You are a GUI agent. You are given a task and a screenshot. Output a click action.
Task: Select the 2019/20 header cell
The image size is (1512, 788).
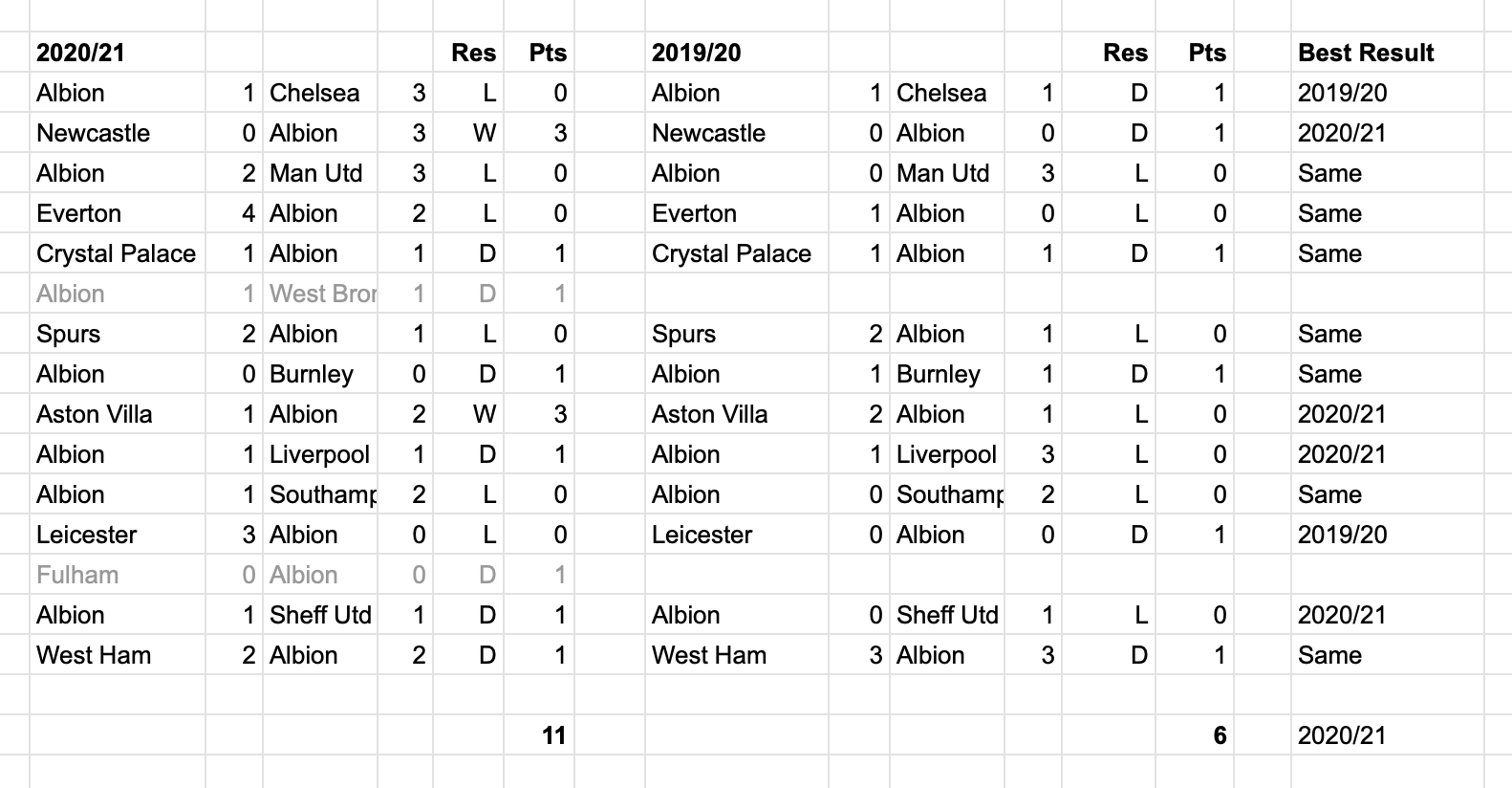[x=737, y=53]
